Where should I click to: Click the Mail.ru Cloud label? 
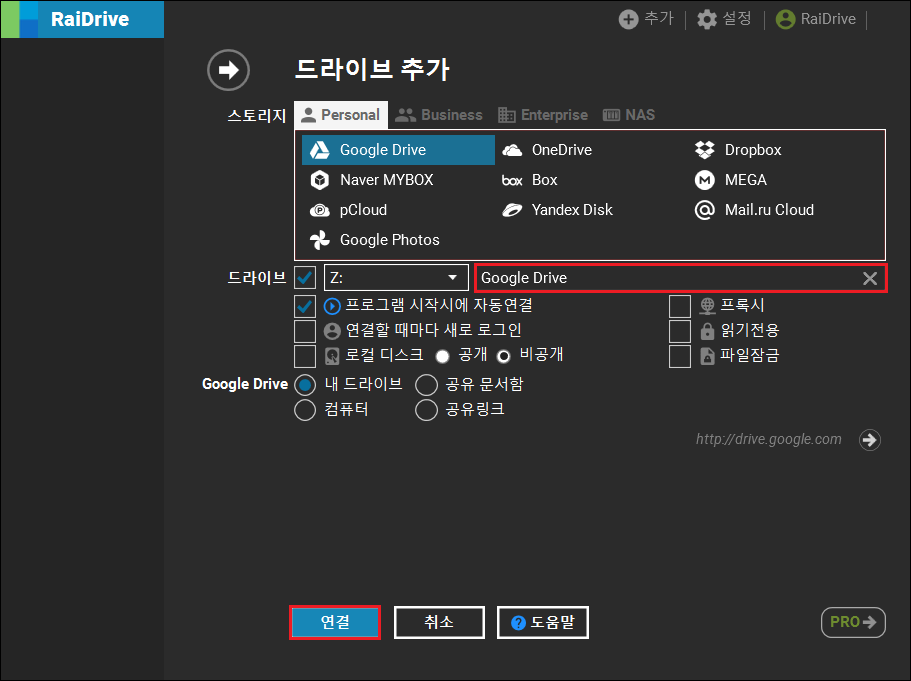769,210
